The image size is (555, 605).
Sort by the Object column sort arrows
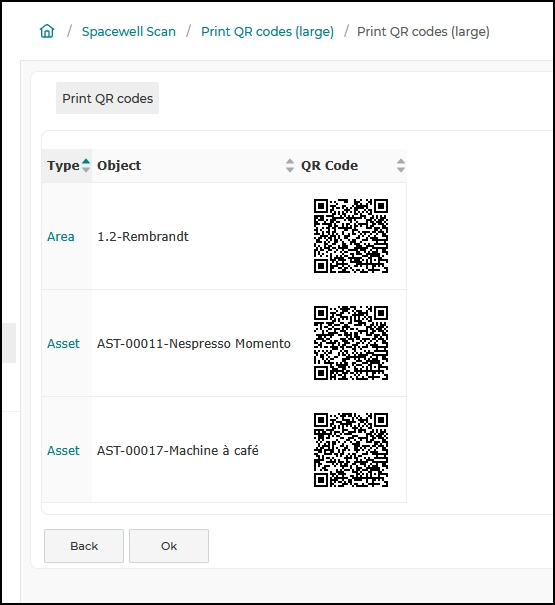tap(290, 166)
